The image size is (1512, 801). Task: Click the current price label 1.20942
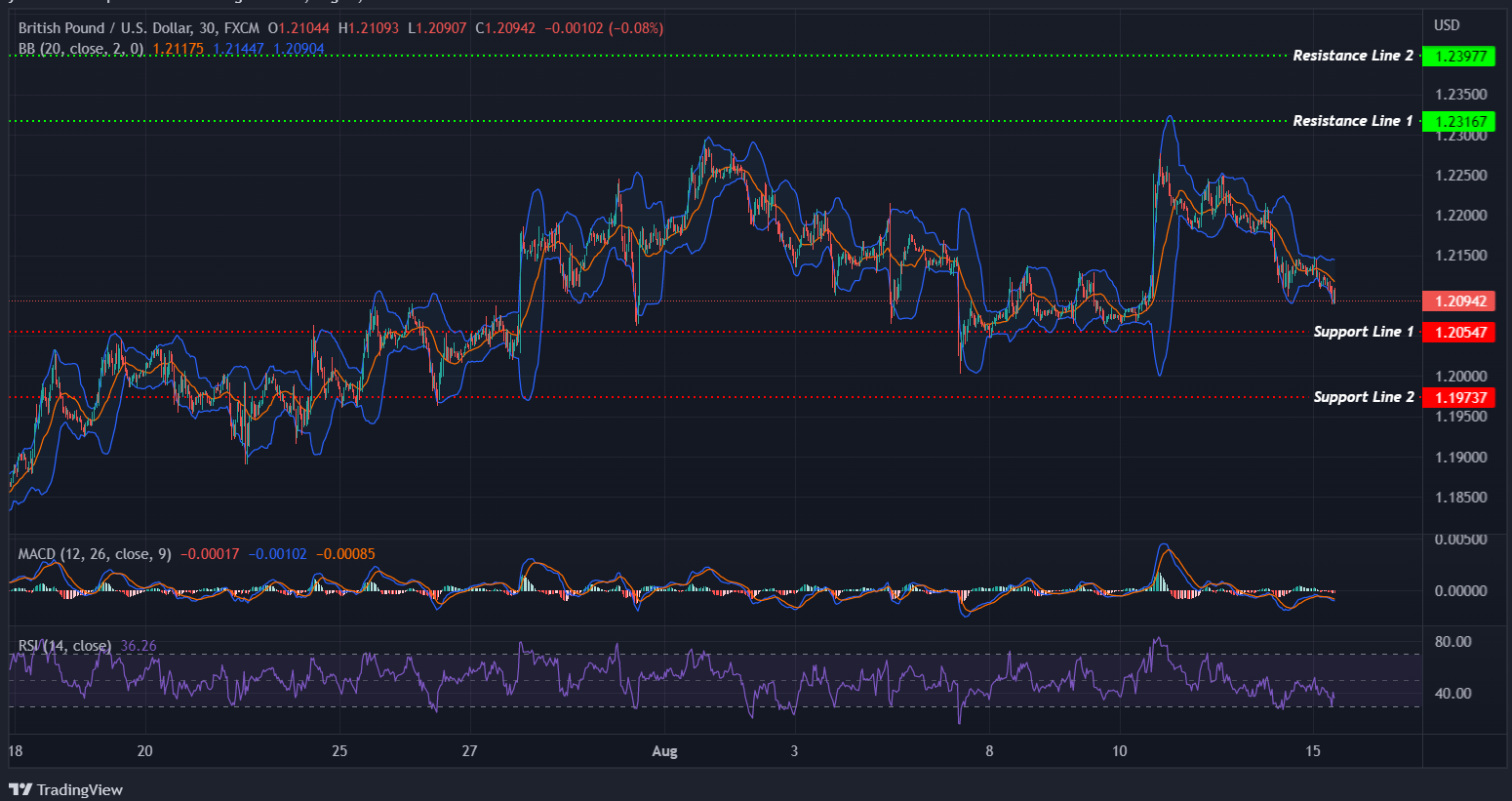pos(1460,300)
